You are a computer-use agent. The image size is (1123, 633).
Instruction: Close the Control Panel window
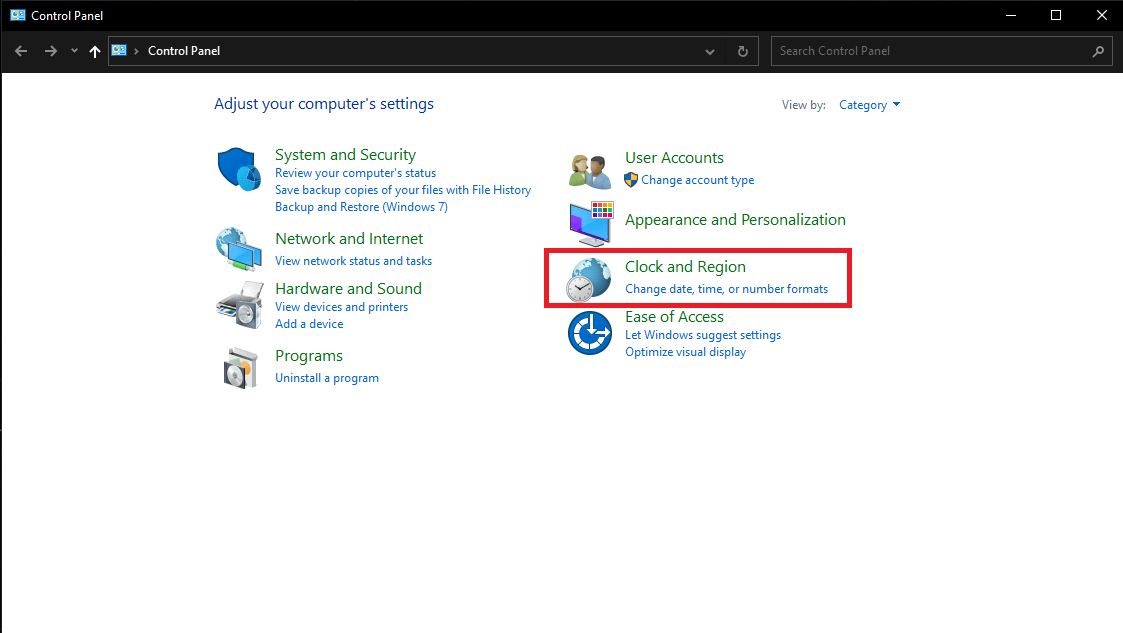click(1102, 15)
